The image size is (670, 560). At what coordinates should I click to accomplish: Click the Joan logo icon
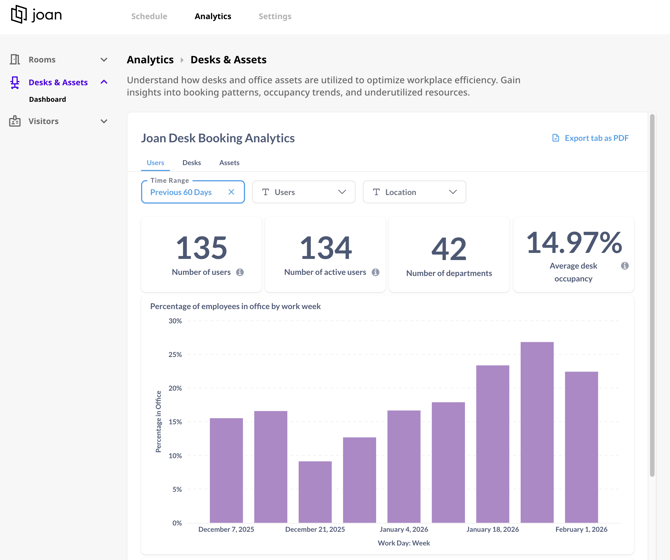[x=18, y=15]
